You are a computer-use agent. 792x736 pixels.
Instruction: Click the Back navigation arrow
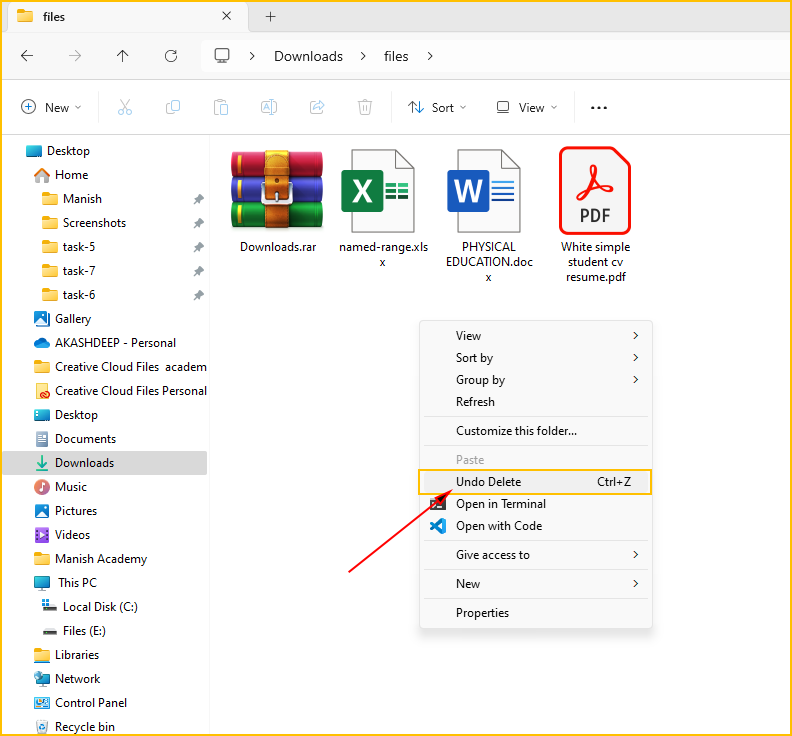click(27, 56)
